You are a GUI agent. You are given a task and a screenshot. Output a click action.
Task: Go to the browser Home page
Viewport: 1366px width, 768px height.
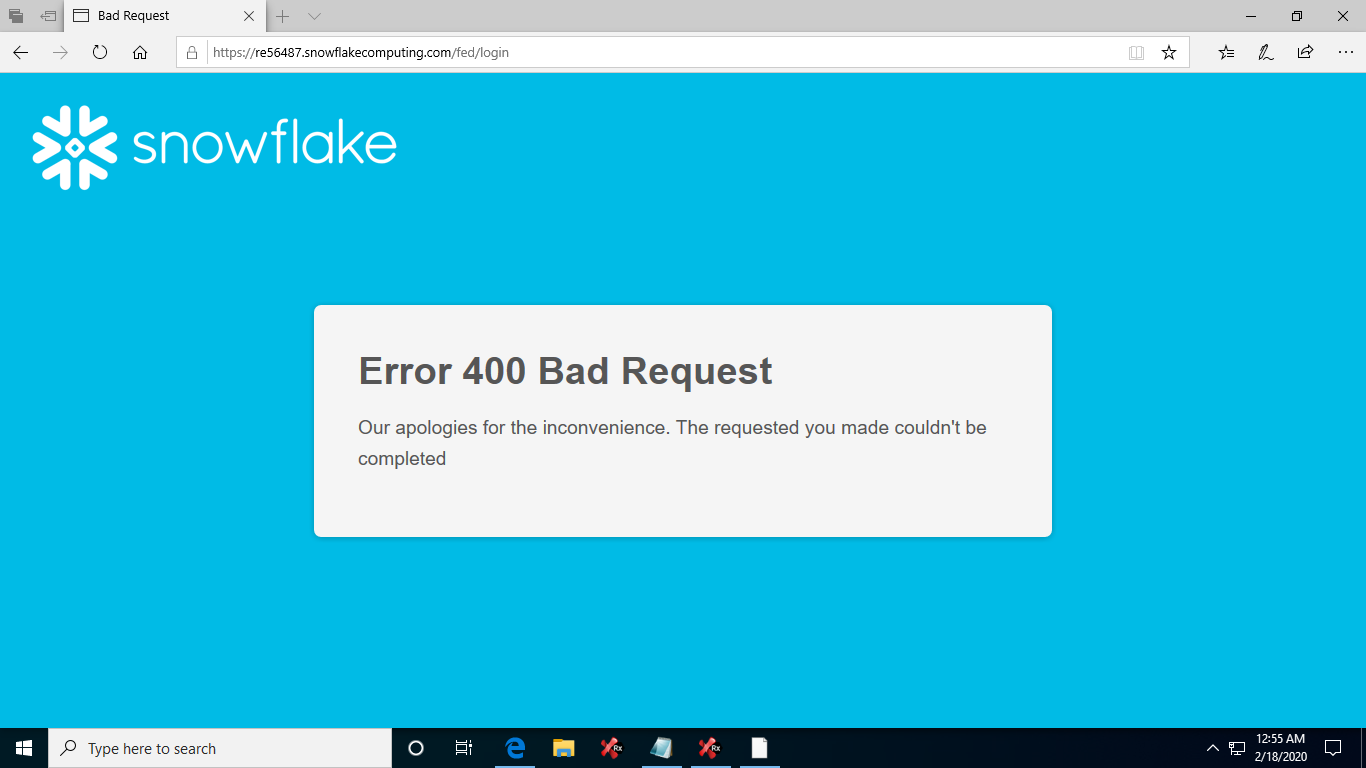pos(140,53)
